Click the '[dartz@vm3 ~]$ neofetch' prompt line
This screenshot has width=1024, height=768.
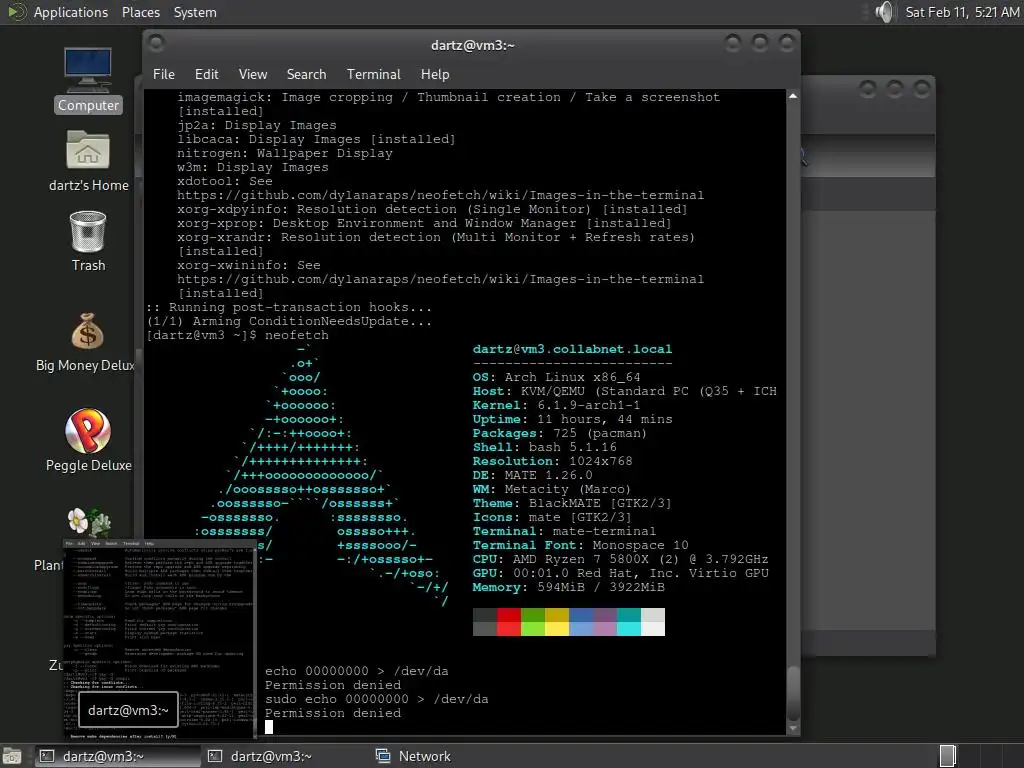[x=238, y=336]
